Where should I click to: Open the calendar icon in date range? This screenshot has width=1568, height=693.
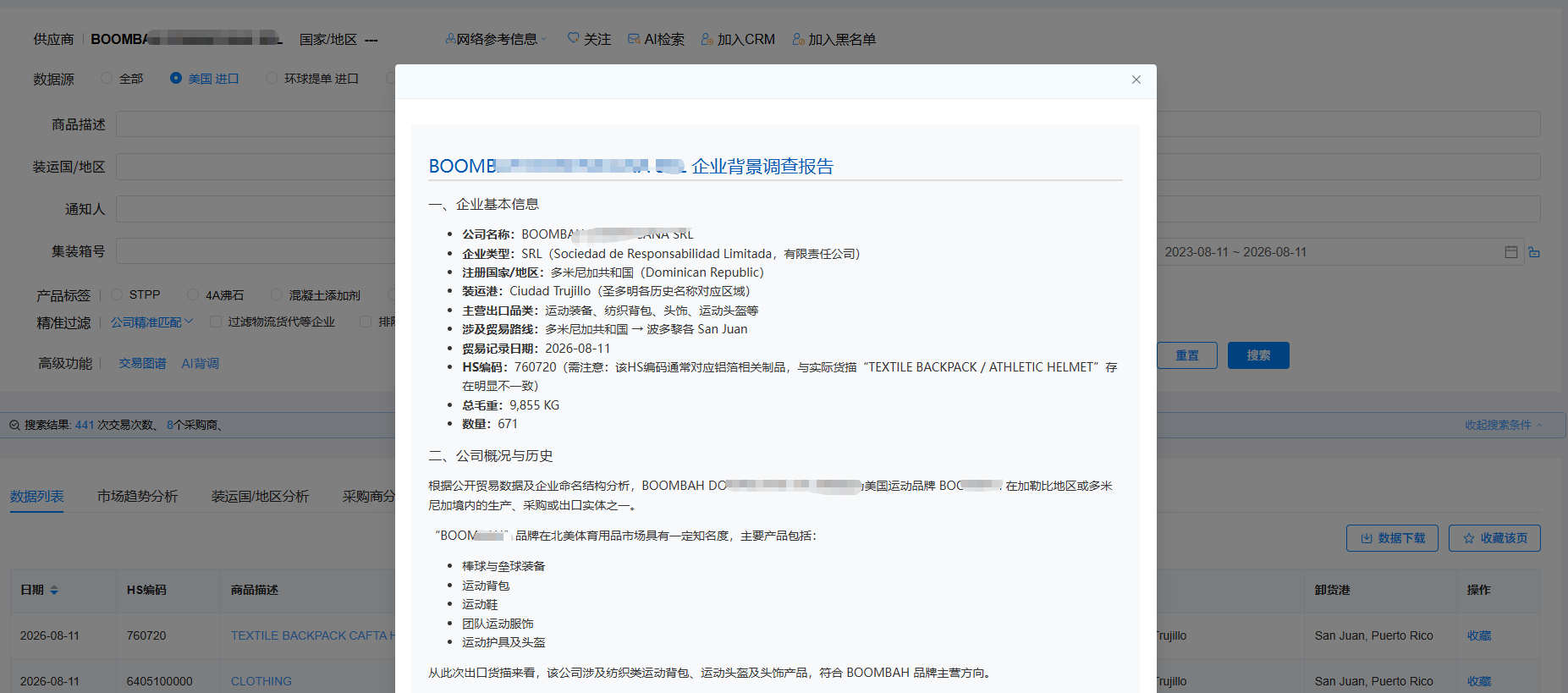pos(1511,252)
